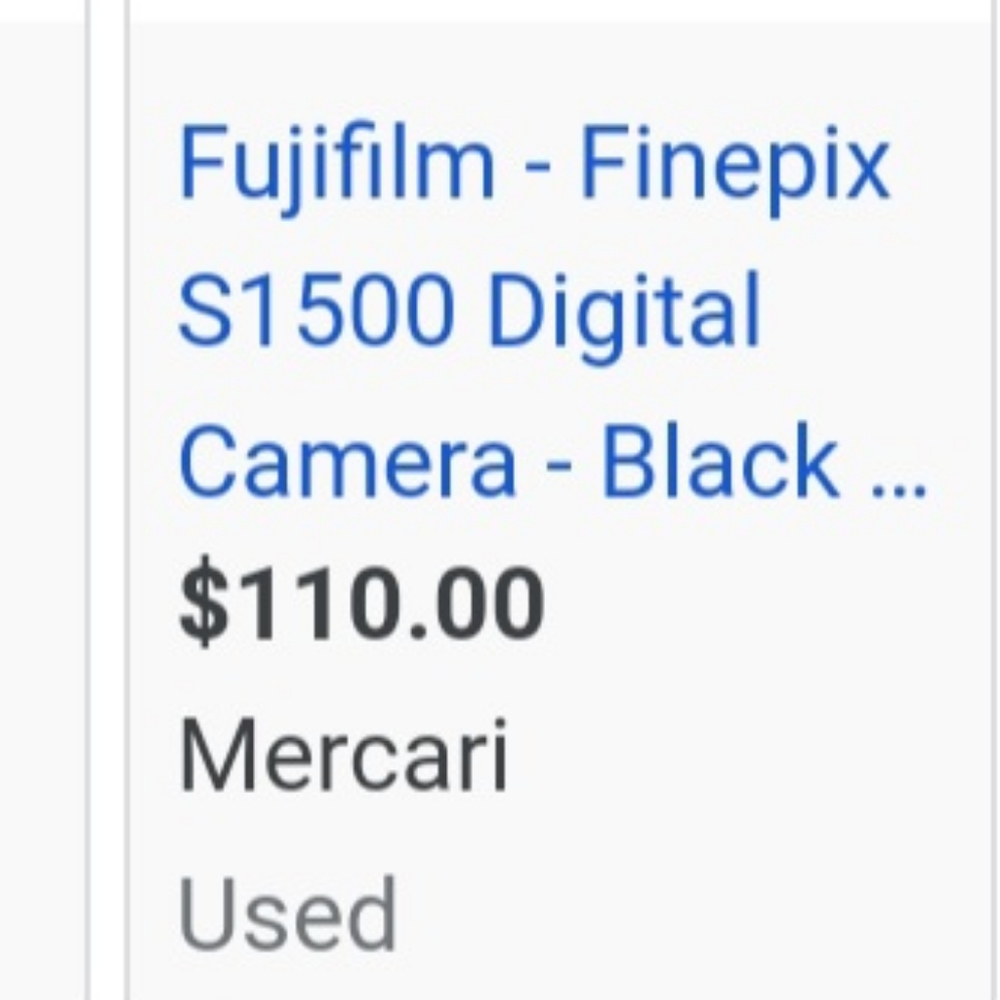1000x1000 pixels.
Task: Click the "Camera - Black" title line
Action: click(507, 460)
